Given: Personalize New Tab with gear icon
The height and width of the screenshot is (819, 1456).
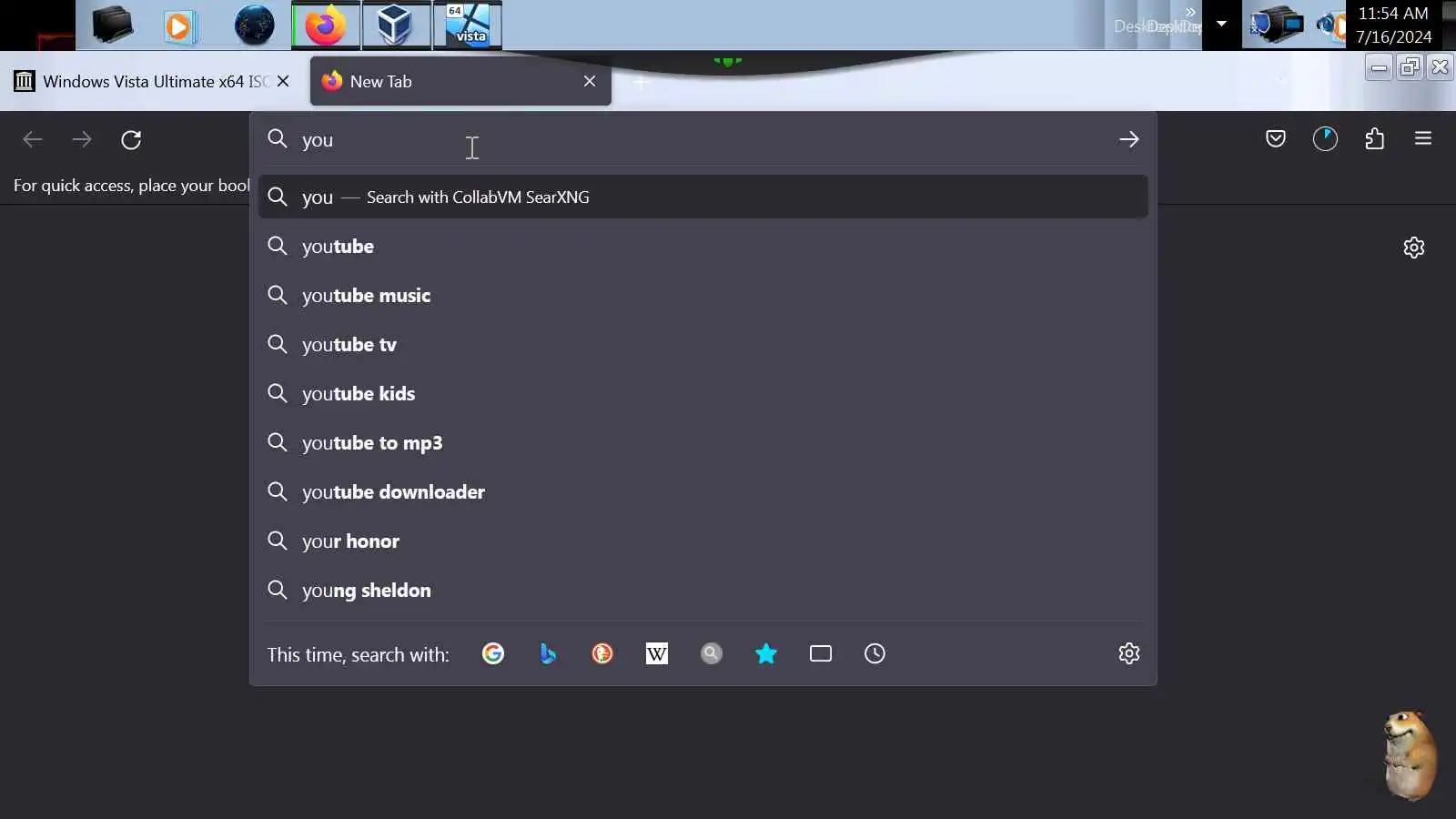Looking at the screenshot, I should [x=1414, y=248].
